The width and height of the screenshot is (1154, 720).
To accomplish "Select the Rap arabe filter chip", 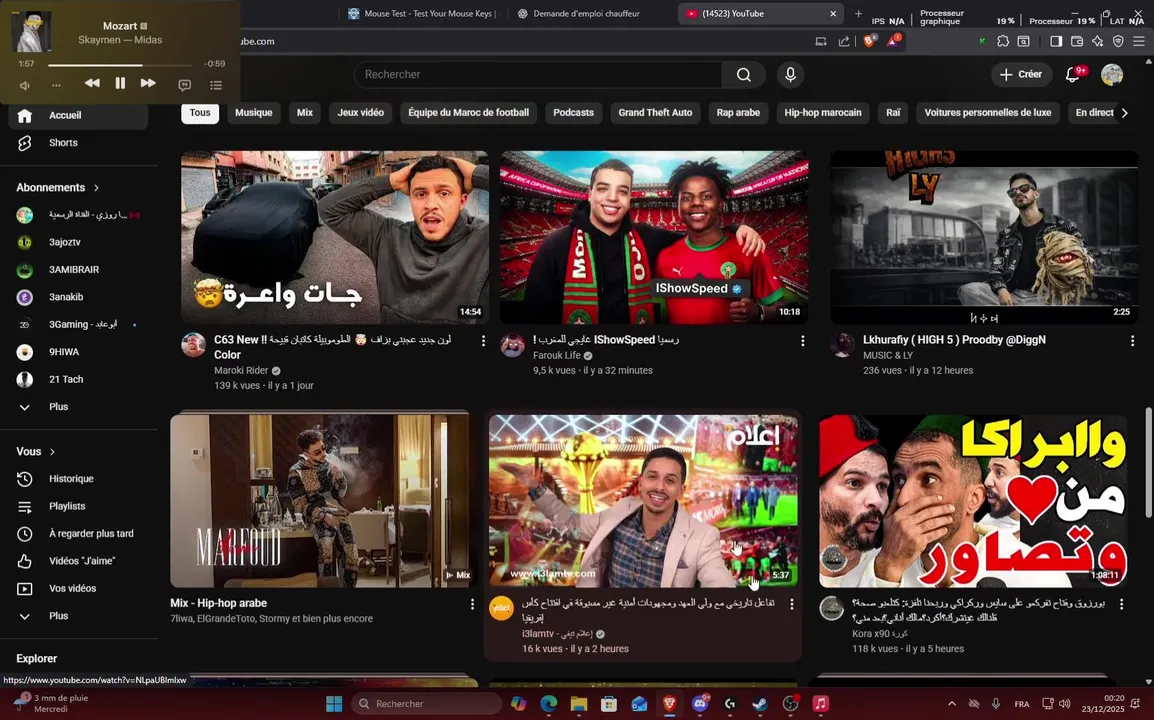I will coord(738,113).
